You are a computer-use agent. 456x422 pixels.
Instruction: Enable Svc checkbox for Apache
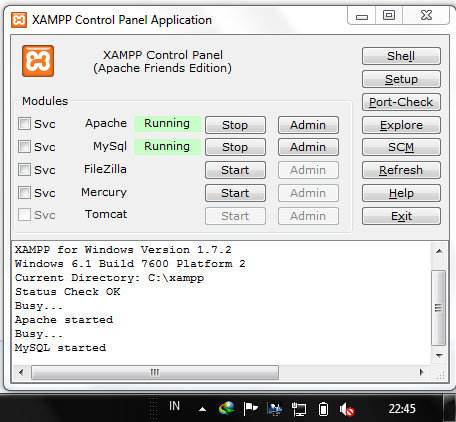pos(24,124)
